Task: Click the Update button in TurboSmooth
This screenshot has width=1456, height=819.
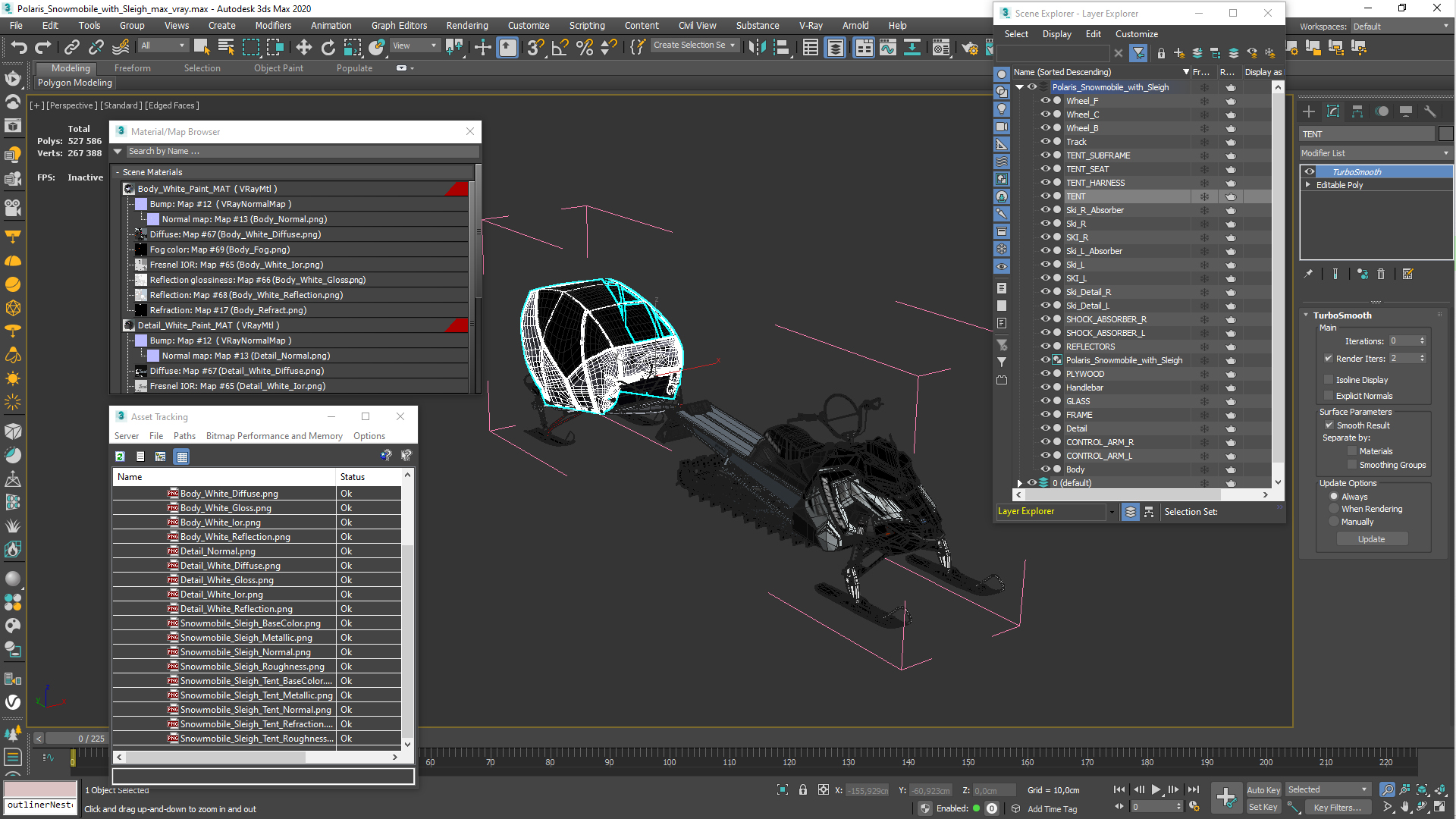Action: (x=1371, y=539)
